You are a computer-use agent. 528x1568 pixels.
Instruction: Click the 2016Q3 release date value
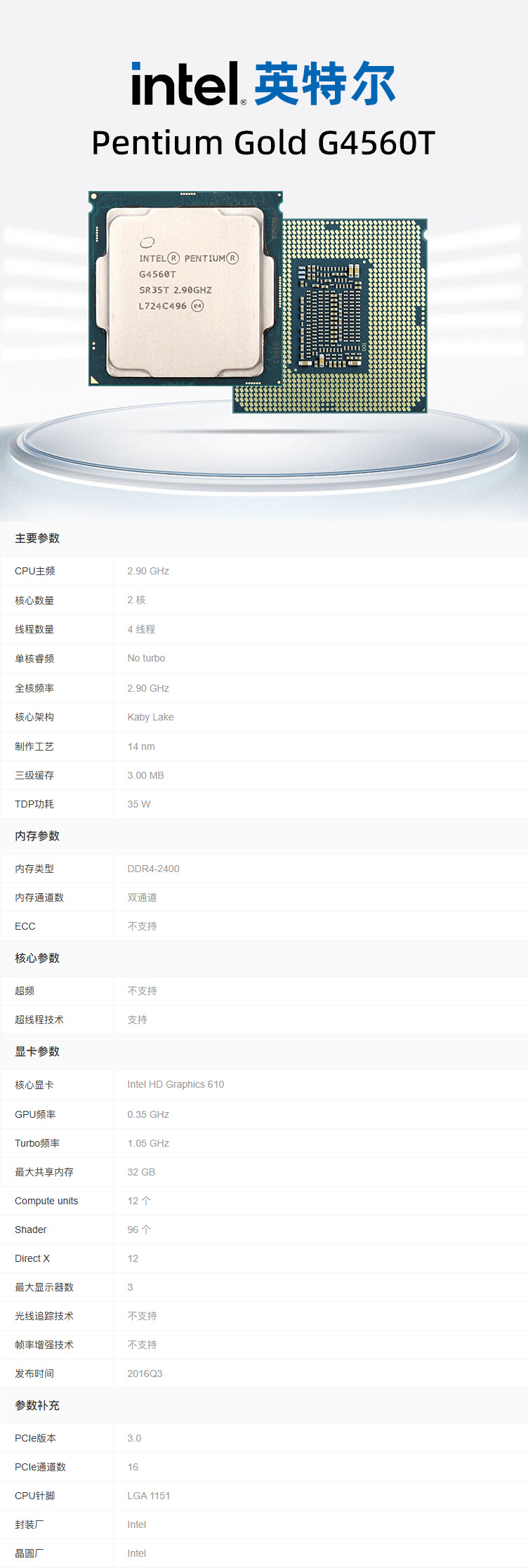click(x=145, y=1373)
